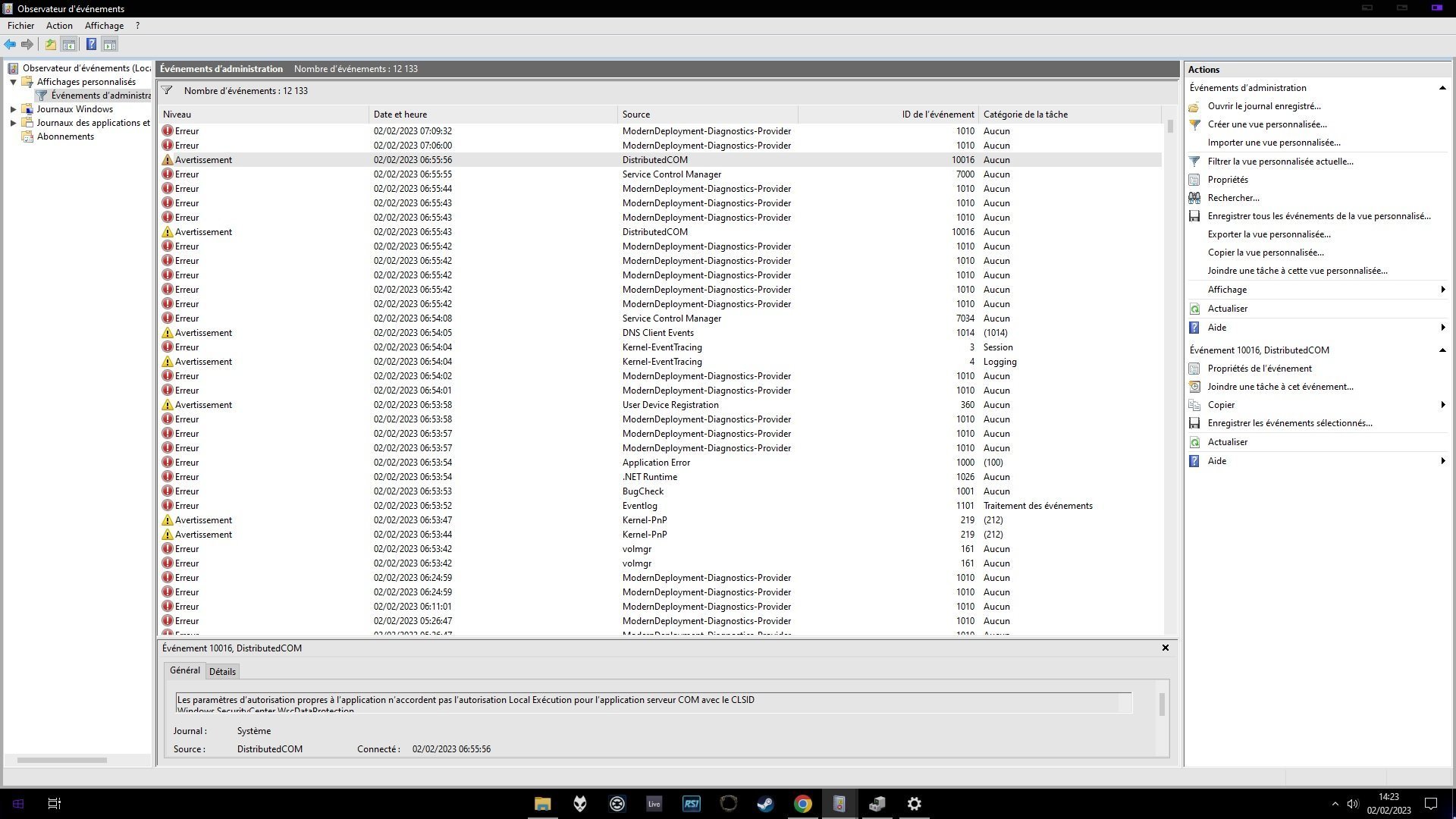The image size is (1456, 819).
Task: Switch to the Général tab
Action: [x=184, y=670]
